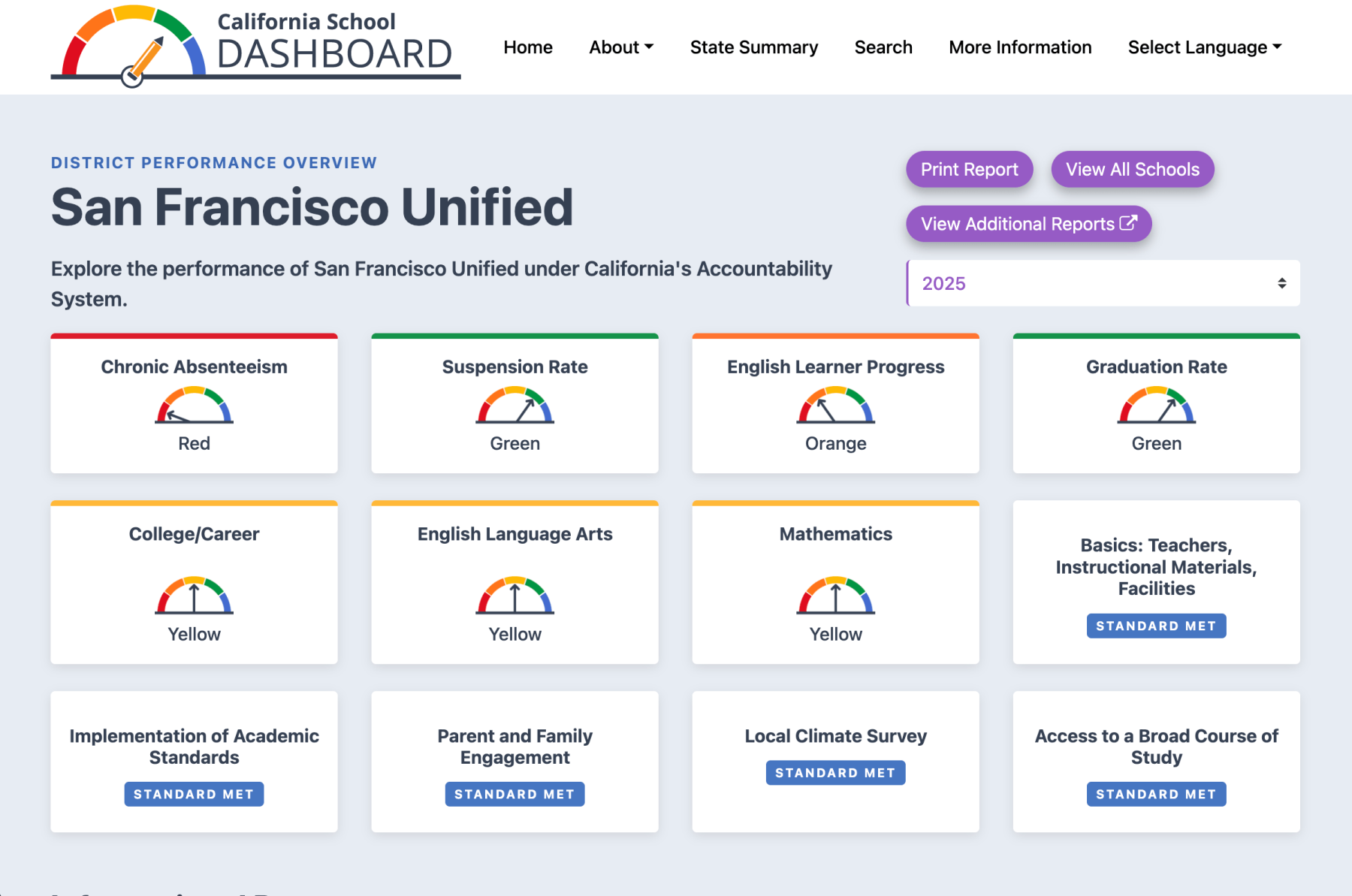This screenshot has height=896, width=1352.
Task: Click District Performance Overview label
Action: (213, 163)
